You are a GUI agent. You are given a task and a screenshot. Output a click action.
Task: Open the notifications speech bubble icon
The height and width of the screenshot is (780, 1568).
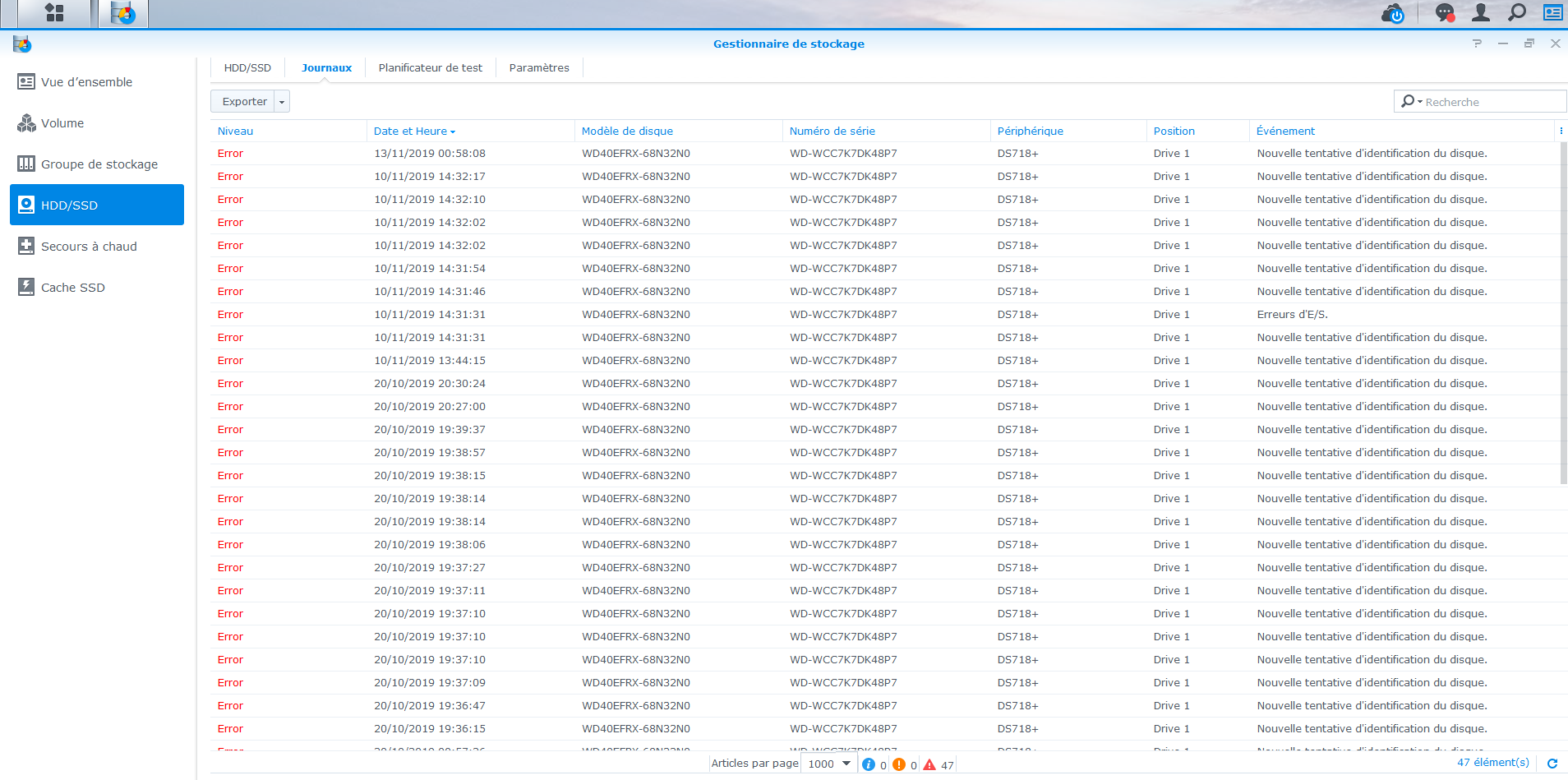[x=1444, y=13]
